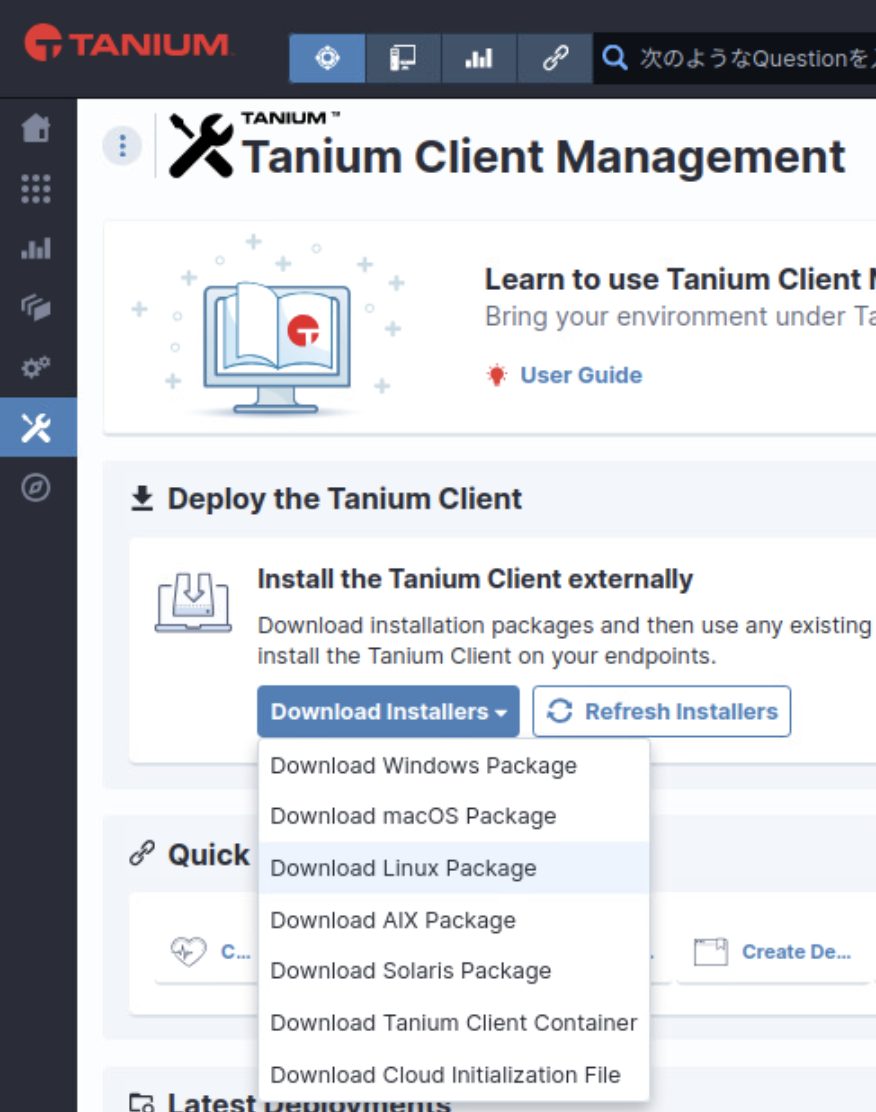Click the Tanium logo in header
The height and width of the screenshot is (1112, 876).
127,43
